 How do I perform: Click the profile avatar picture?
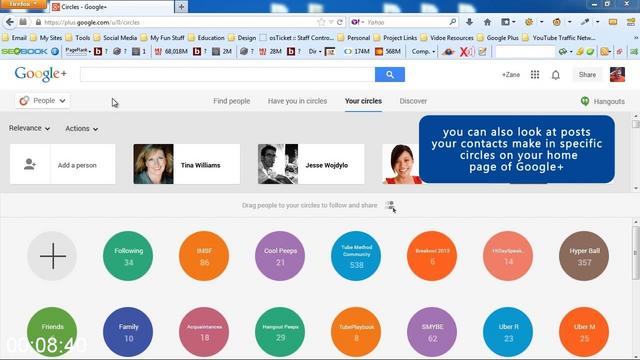coord(617,75)
